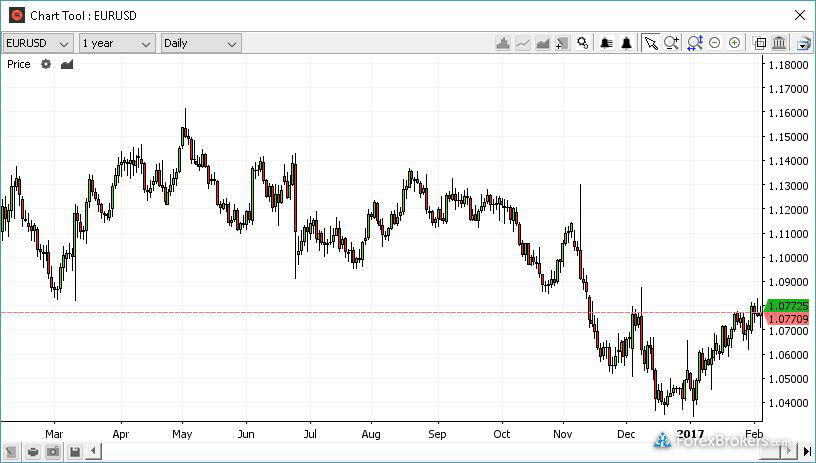This screenshot has width=816, height=463.
Task: Switch to line chart type
Action: 522,43
